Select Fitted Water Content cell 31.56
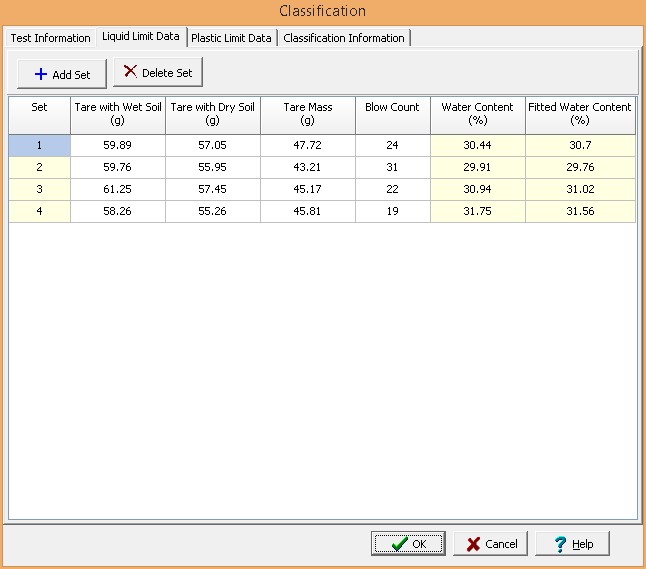 [x=580, y=212]
